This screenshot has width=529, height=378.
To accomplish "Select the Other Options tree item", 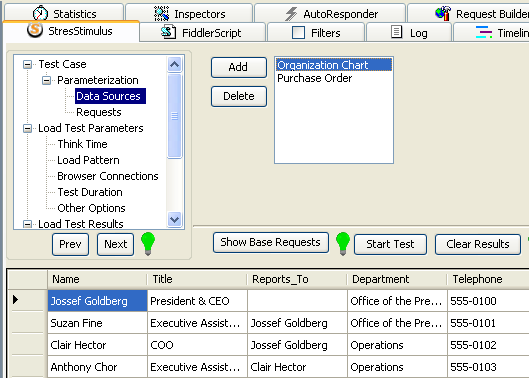I will (91, 208).
